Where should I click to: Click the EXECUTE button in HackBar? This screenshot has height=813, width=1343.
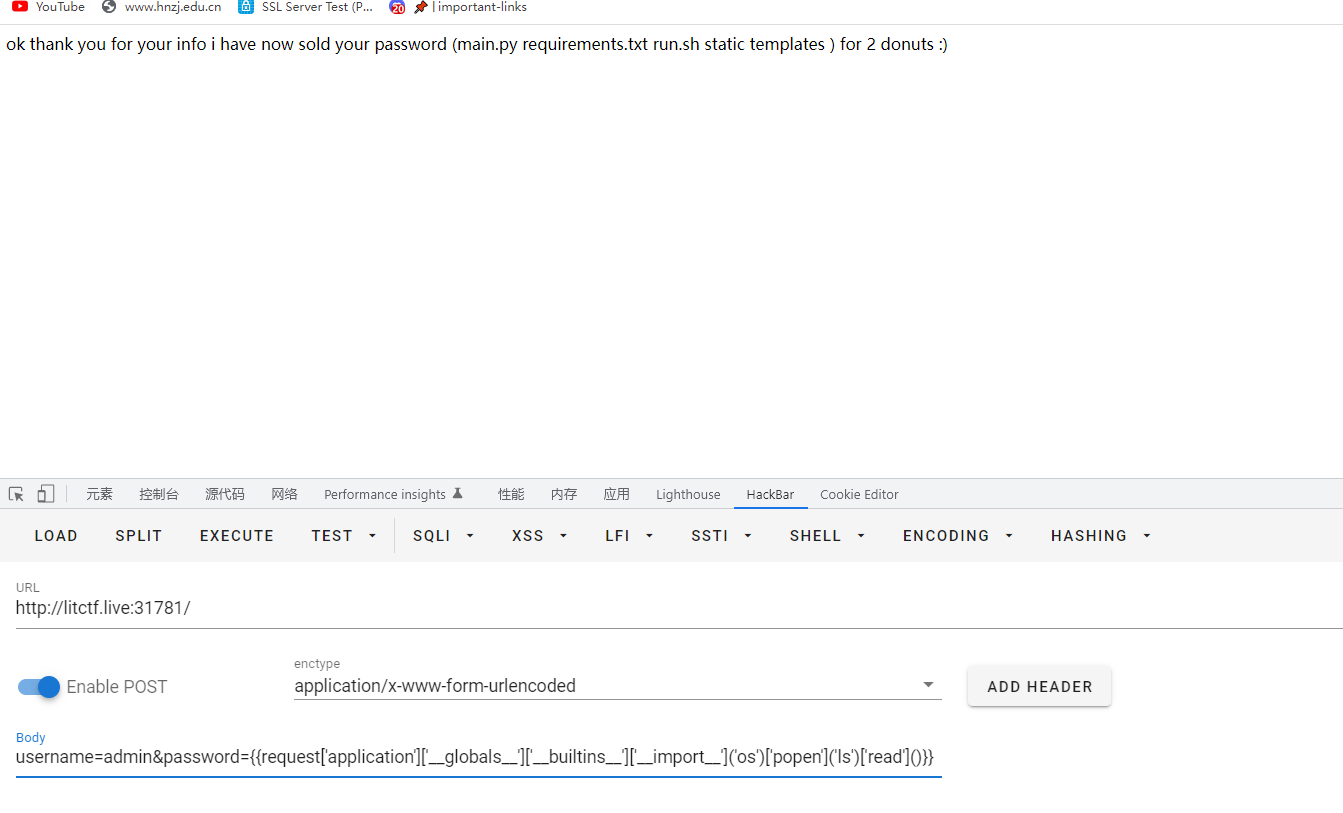tap(237, 536)
